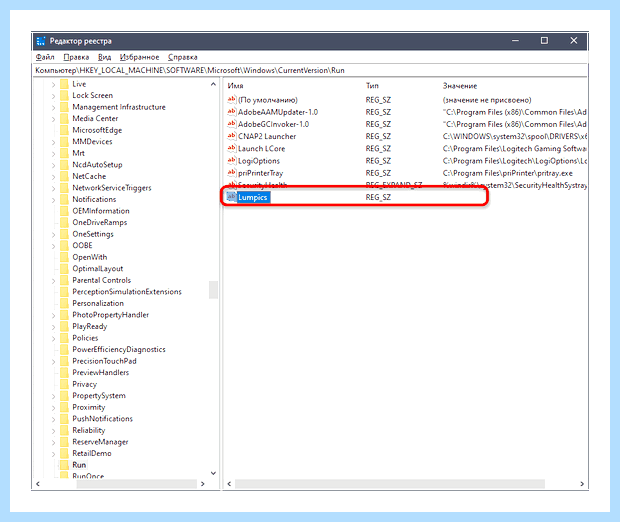Select the NetworkServiceTriggers folder icon
The width and height of the screenshot is (620, 522).
64,188
